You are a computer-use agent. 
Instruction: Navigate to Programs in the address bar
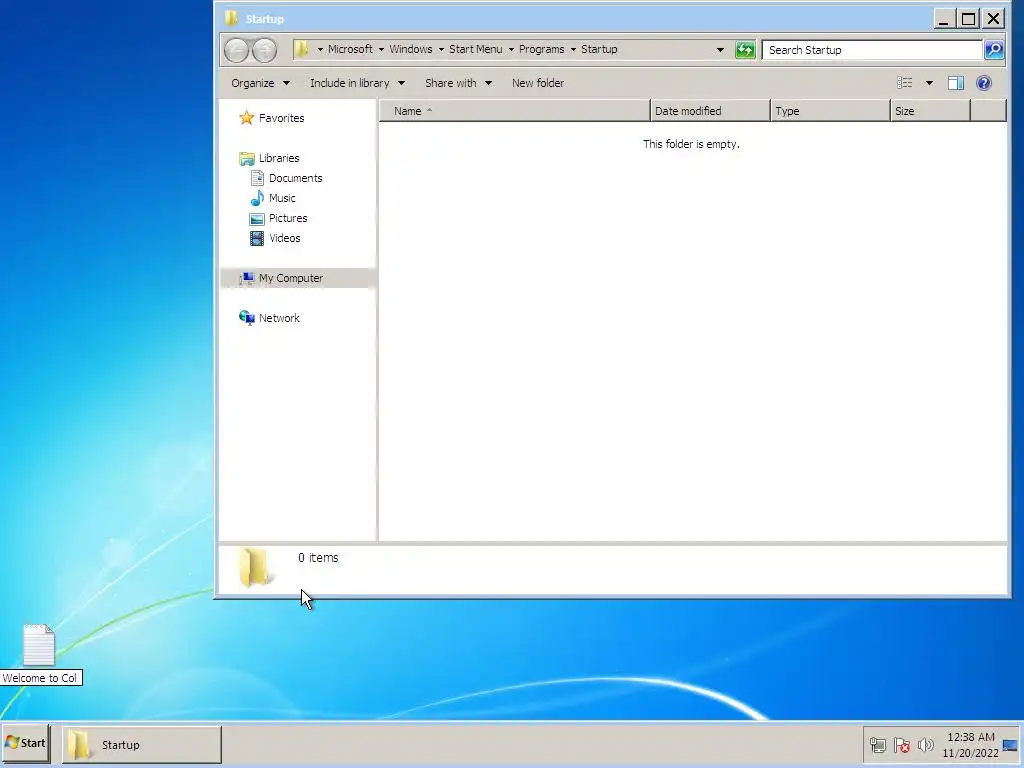541,49
